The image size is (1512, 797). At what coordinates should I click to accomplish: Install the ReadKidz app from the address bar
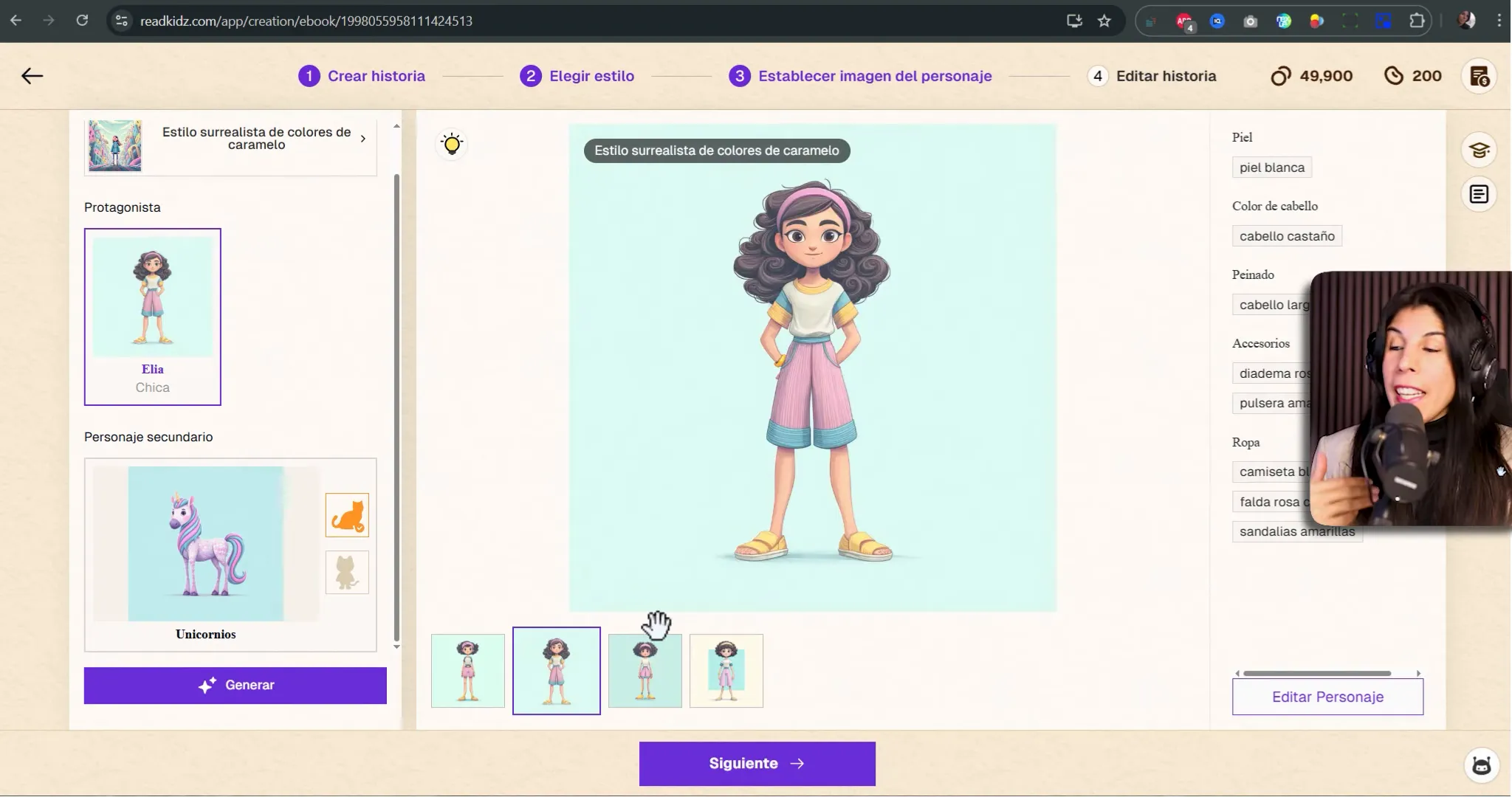click(1074, 20)
